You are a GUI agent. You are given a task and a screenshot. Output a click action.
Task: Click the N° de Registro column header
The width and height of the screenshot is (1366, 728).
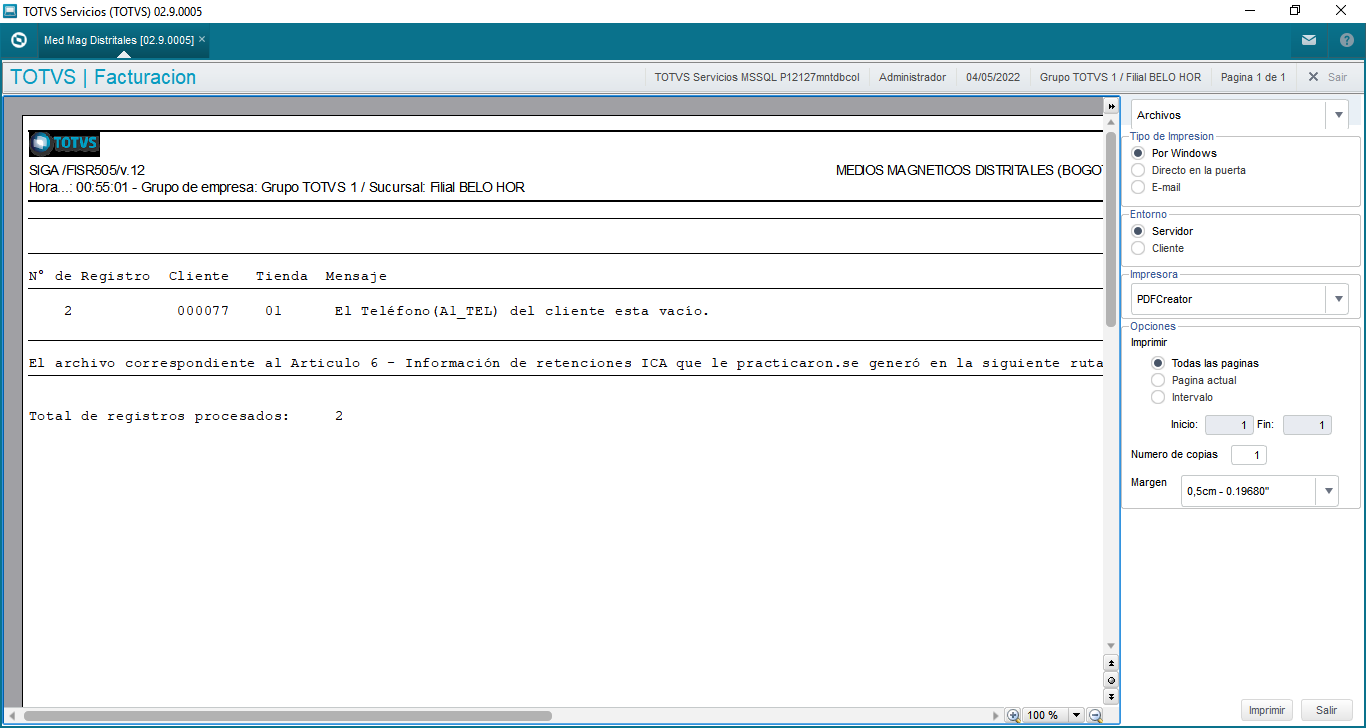90,276
